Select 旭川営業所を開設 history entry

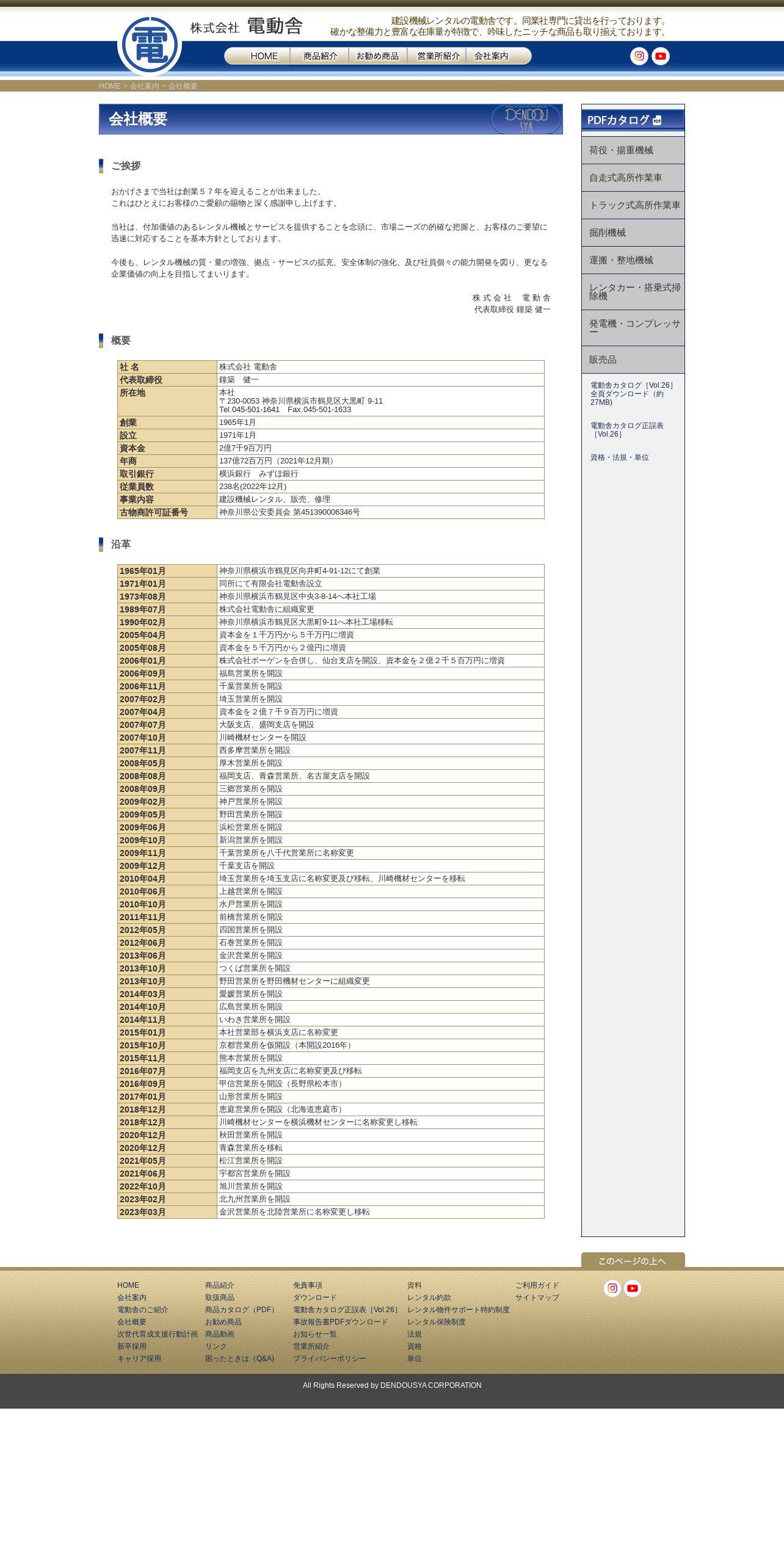click(251, 1186)
